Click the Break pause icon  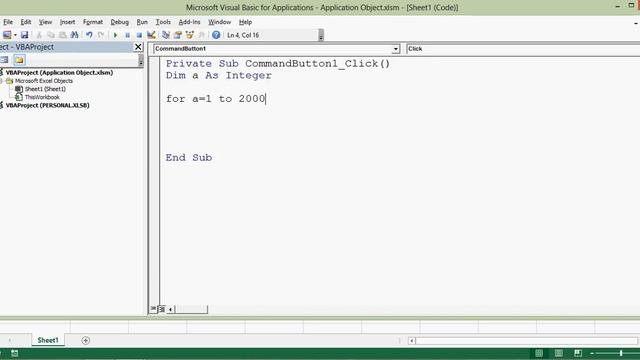click(127, 35)
